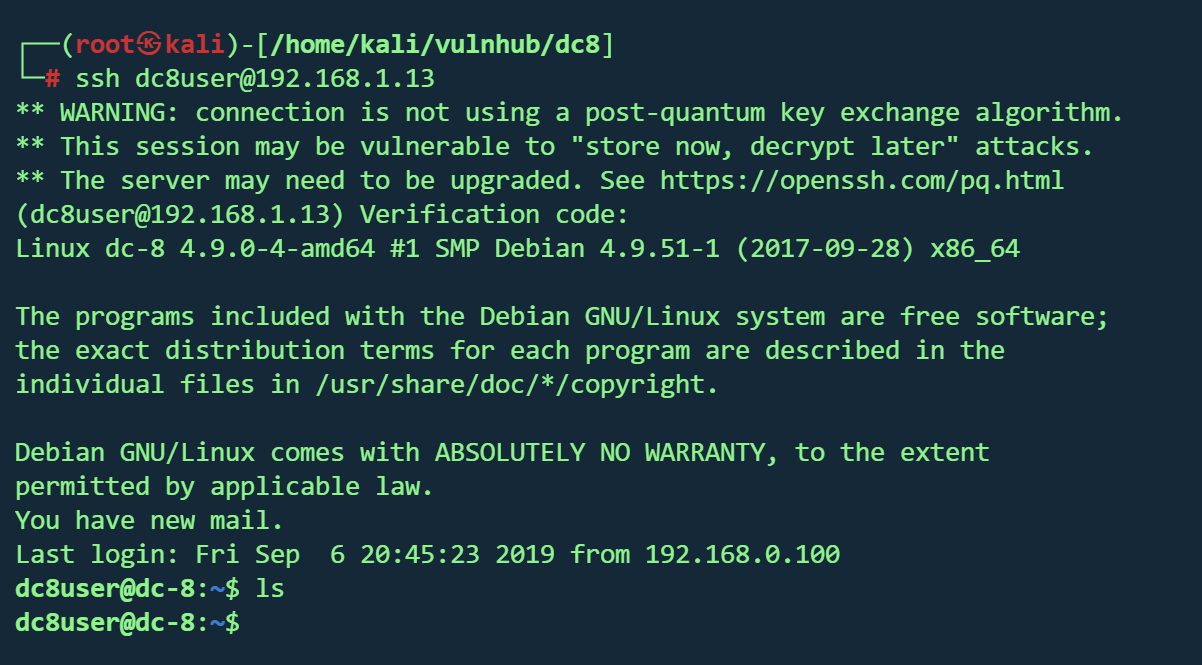
Task: Click the last login IP 192.168.0.100
Action: click(742, 555)
